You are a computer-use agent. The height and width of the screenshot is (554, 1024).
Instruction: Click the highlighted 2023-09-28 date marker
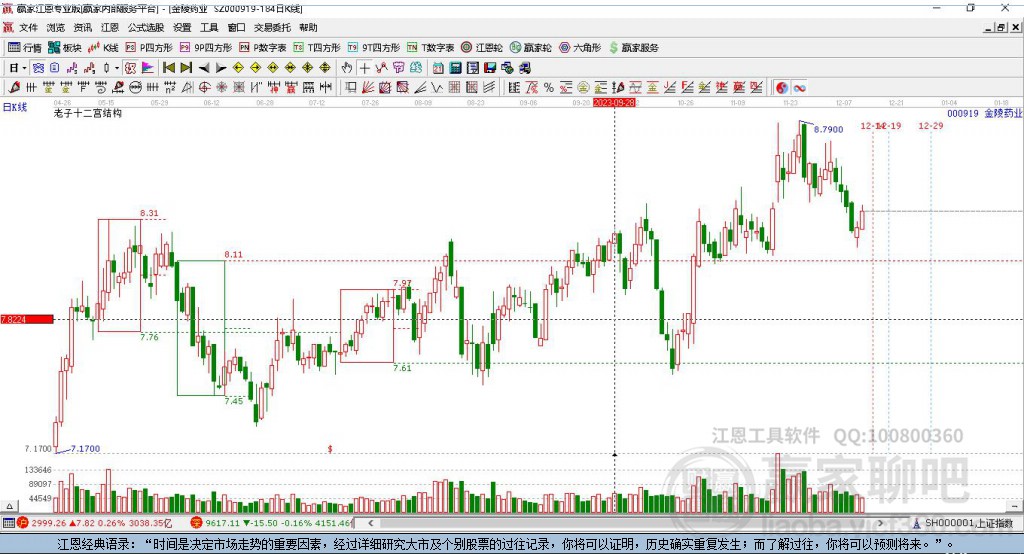[x=614, y=103]
